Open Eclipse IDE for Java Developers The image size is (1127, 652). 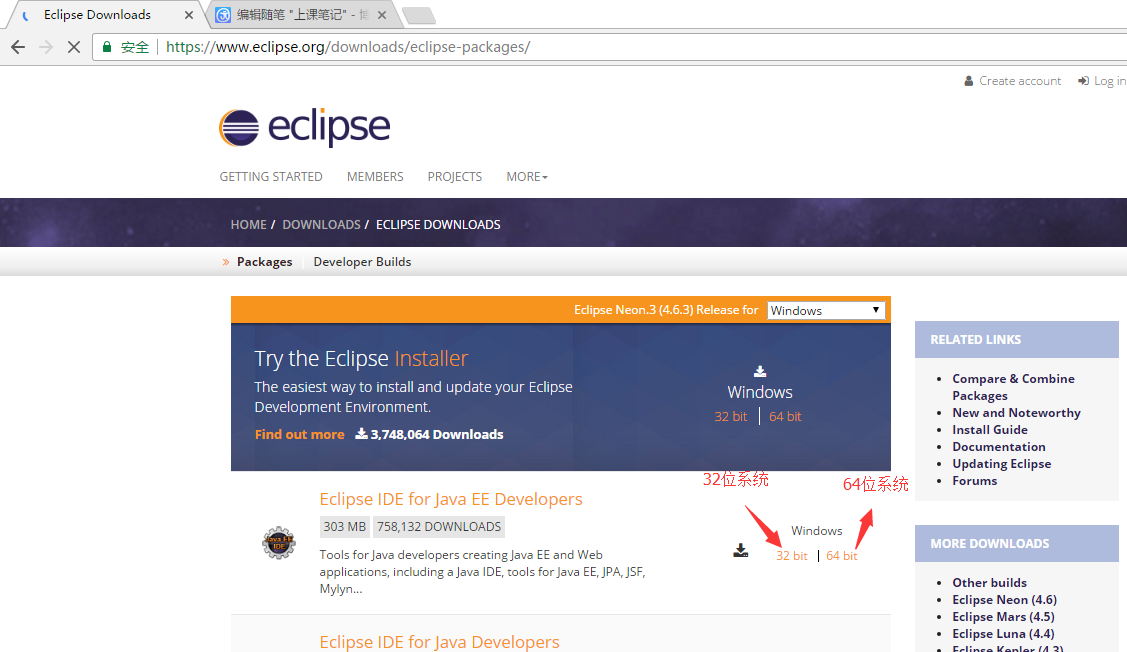point(439,642)
